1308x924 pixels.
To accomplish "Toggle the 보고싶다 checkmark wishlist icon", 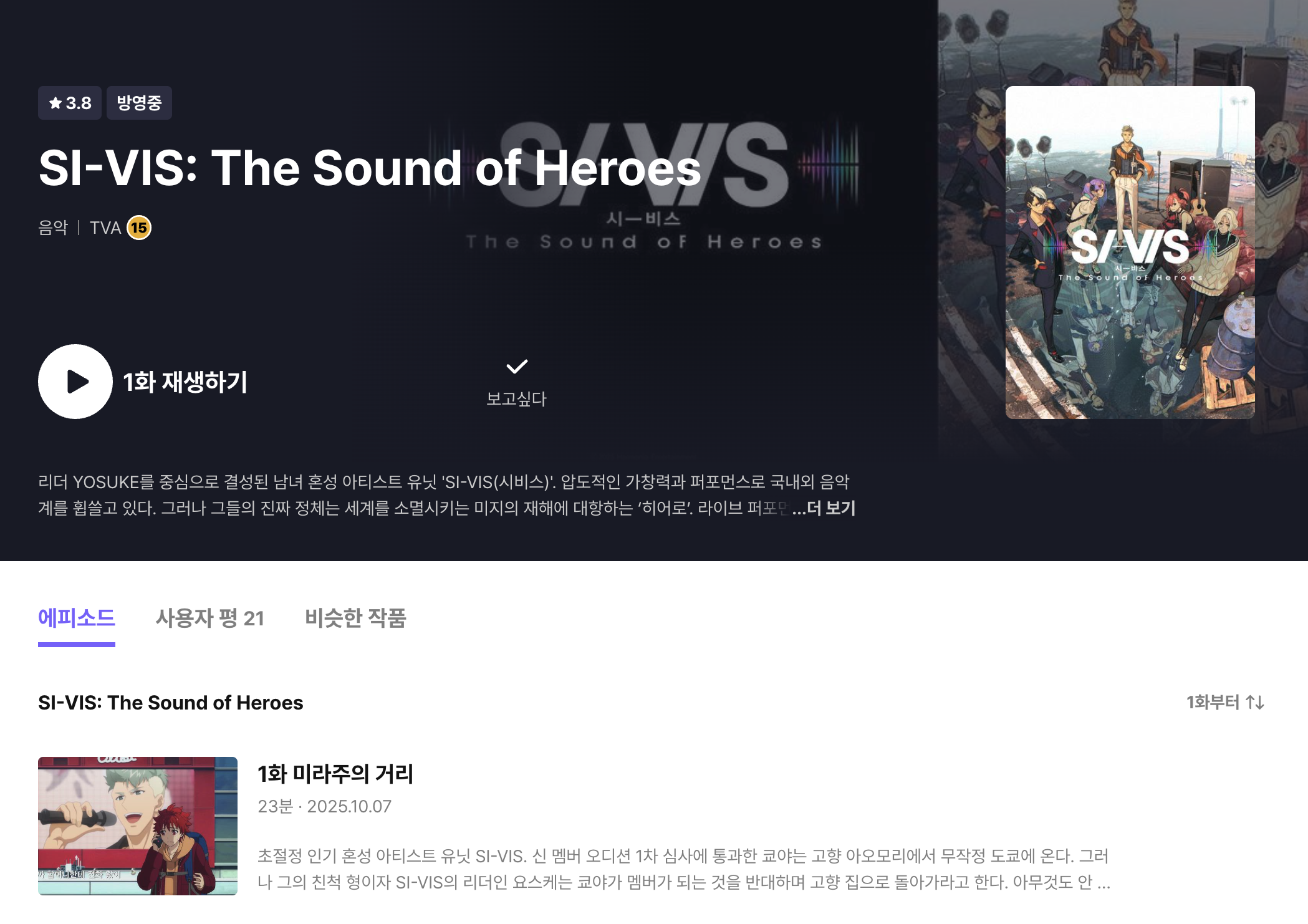I will 516,367.
